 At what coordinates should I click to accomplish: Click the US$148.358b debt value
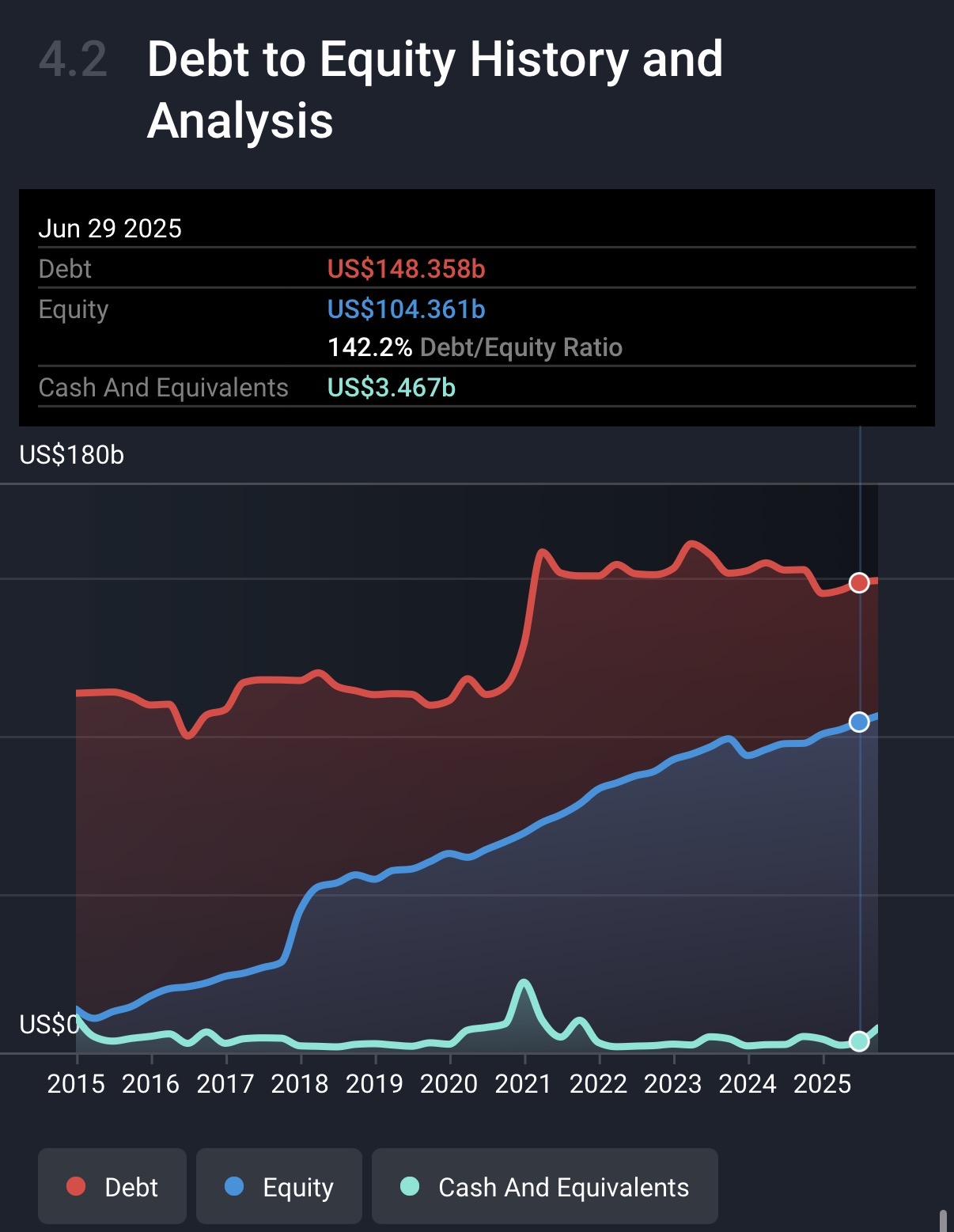(x=406, y=269)
